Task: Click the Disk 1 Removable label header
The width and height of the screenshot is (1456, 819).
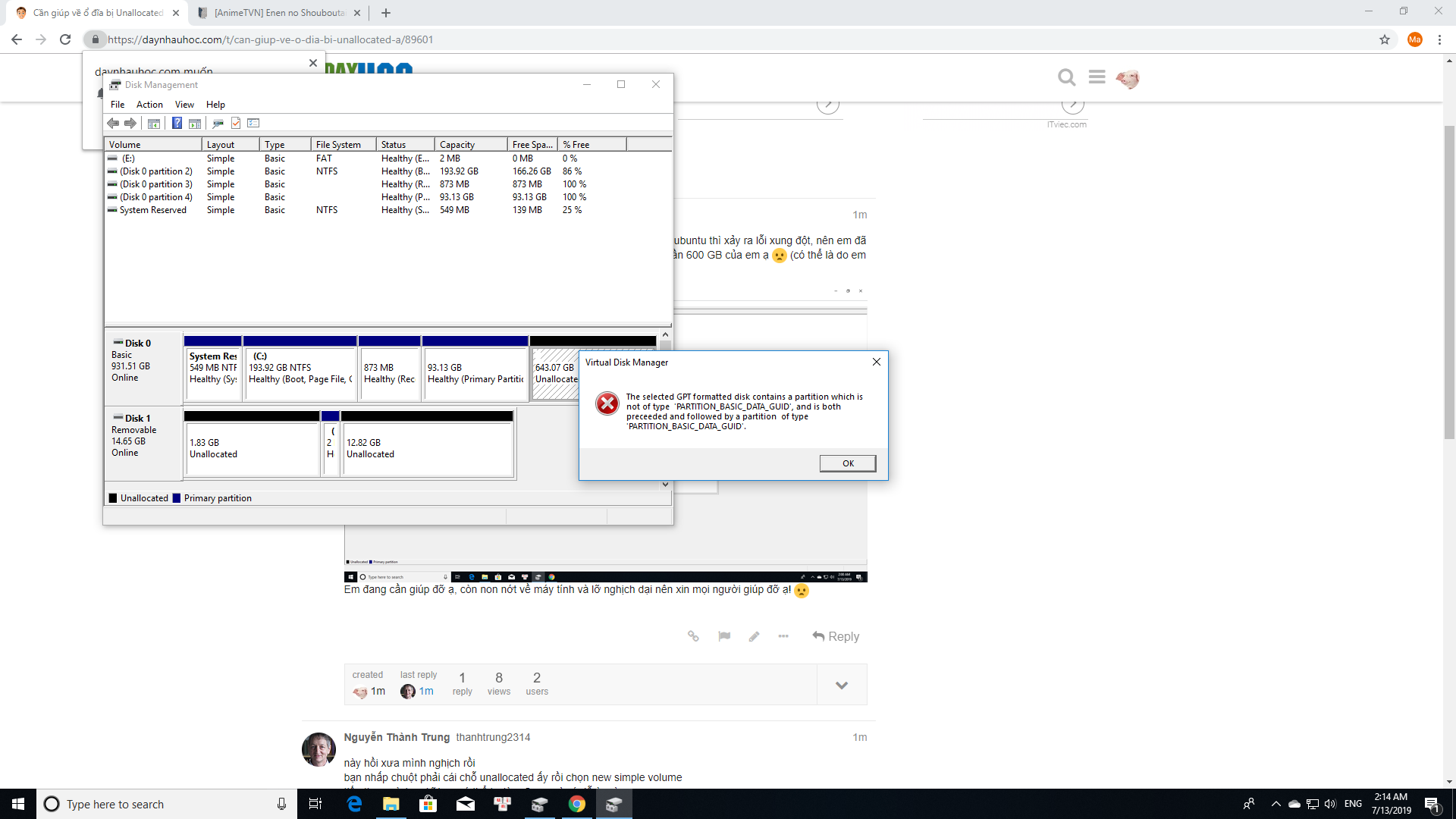Action: pyautogui.click(x=143, y=443)
